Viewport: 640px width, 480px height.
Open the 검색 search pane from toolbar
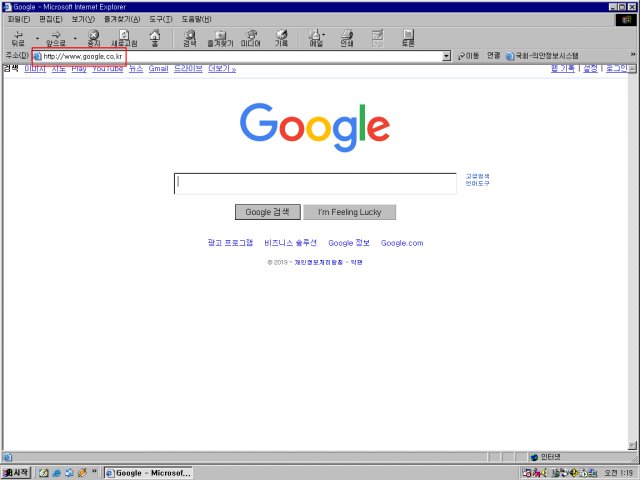point(189,38)
